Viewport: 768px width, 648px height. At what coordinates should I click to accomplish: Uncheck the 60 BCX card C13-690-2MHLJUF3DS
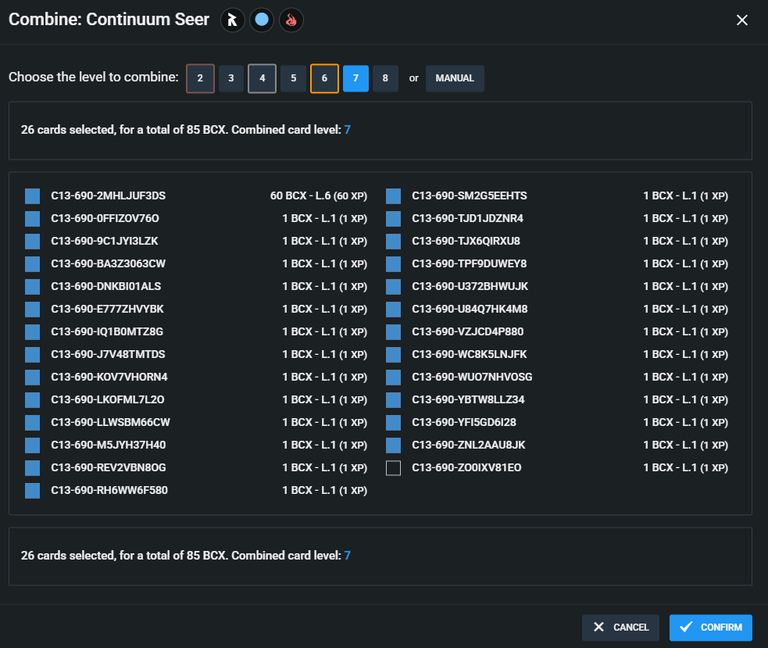tap(32, 196)
